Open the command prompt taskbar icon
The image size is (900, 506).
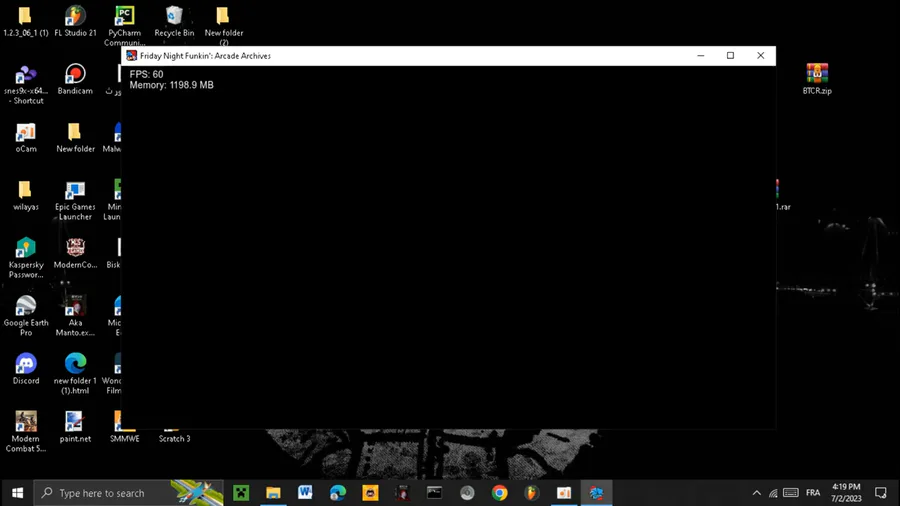pos(435,493)
